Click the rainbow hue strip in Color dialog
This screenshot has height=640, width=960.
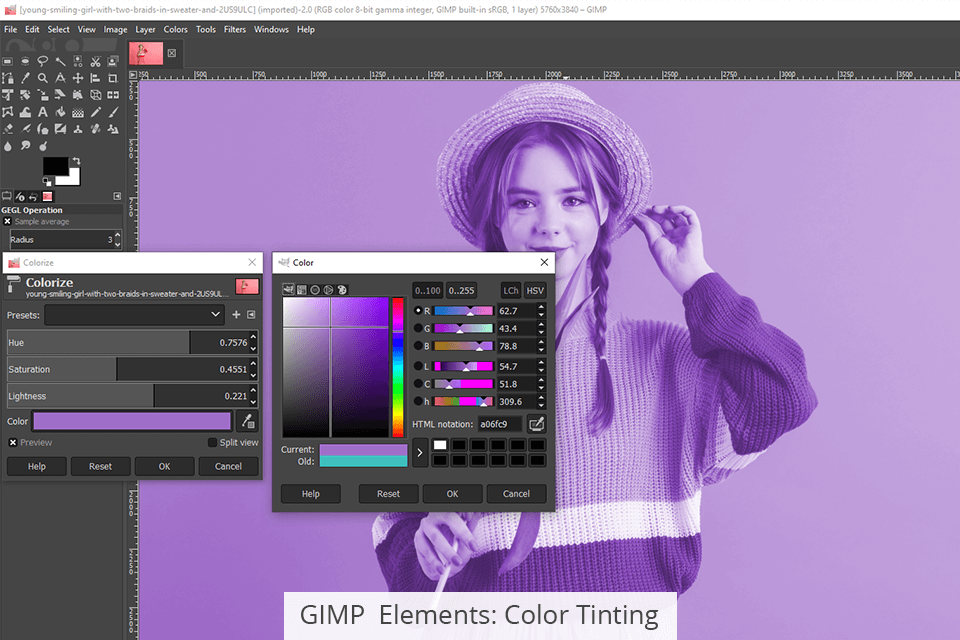pos(398,367)
